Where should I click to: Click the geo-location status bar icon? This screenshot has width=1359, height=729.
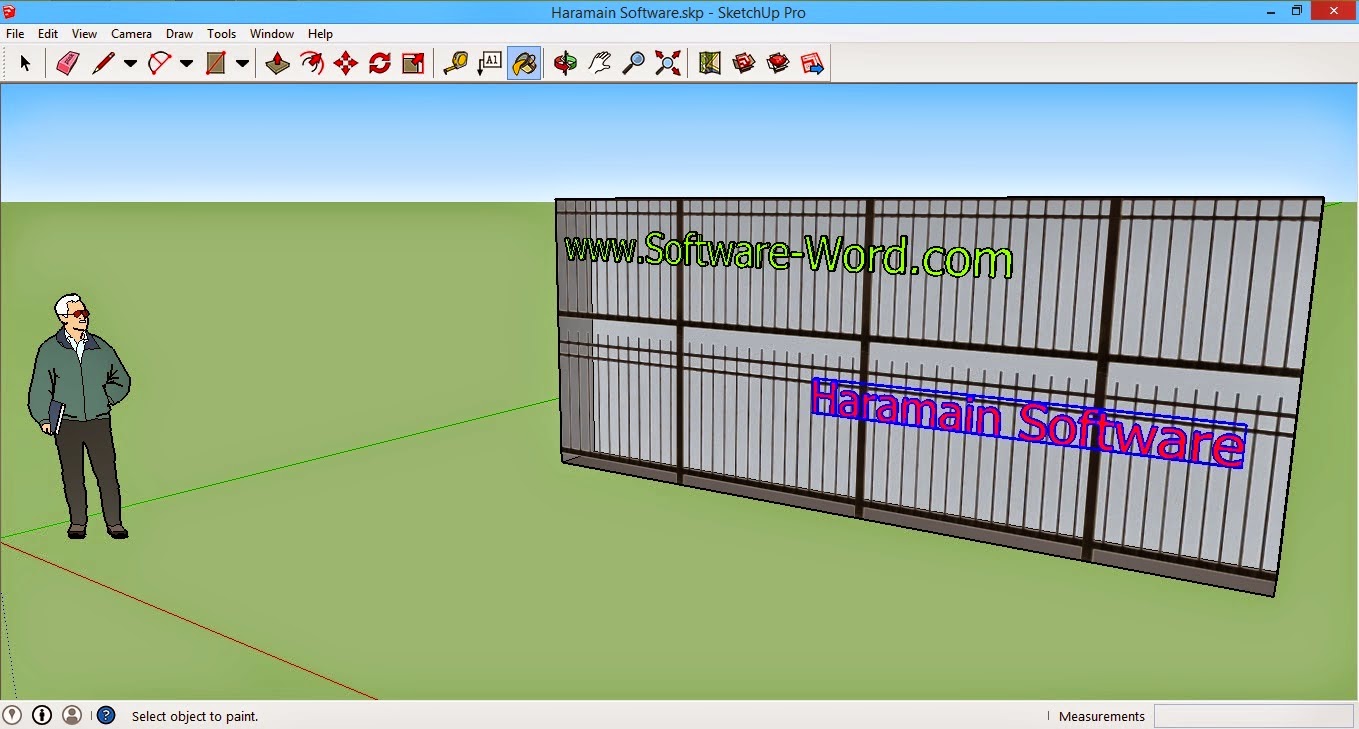coord(12,715)
